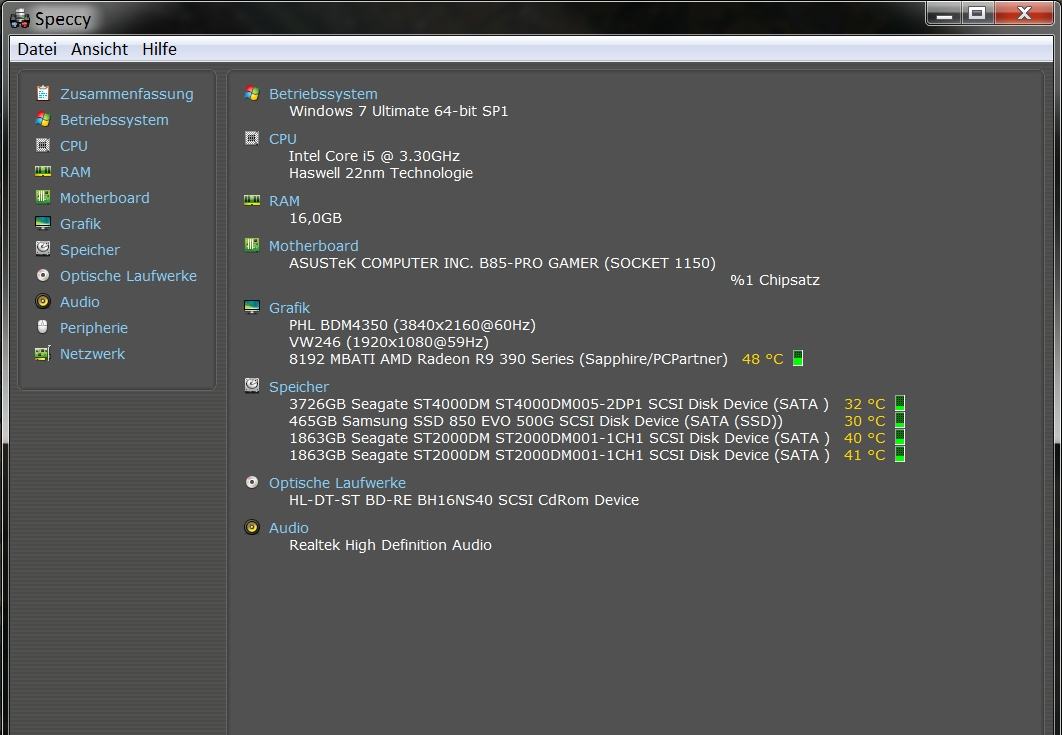Click the RAM module icon in sidebar
Screen dimensions: 1062x735
tap(43, 171)
